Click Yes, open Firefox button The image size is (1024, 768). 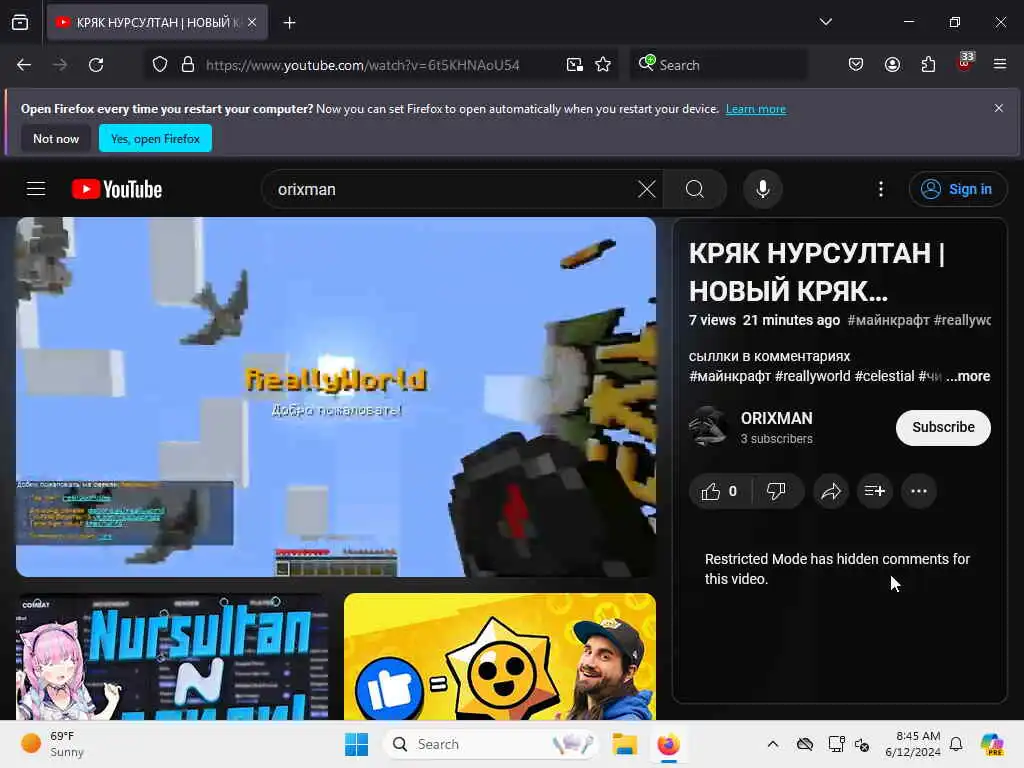(155, 138)
